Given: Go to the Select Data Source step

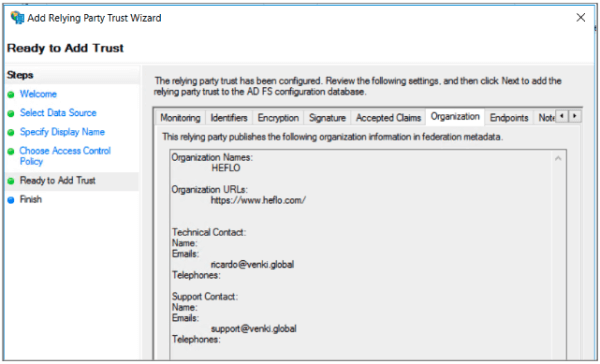Looking at the screenshot, I should [x=58, y=113].
